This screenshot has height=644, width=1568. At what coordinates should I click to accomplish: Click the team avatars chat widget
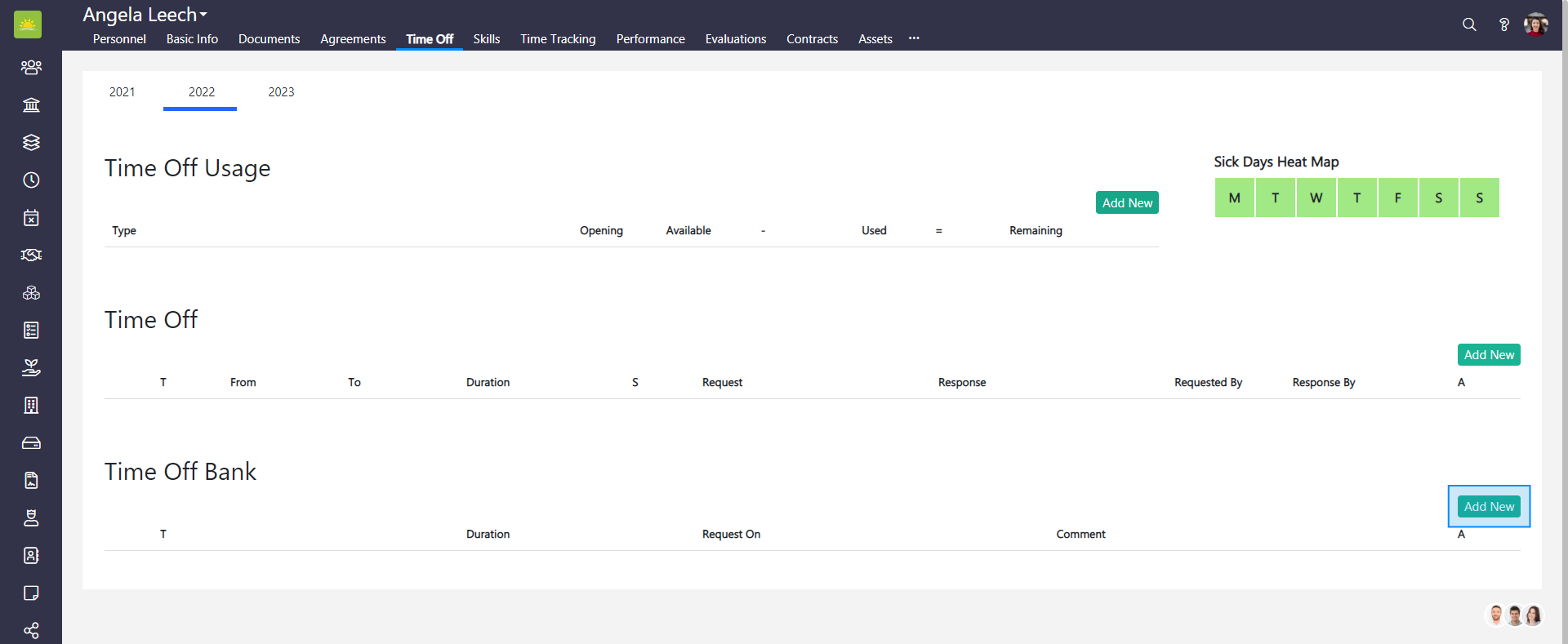coord(1514,615)
